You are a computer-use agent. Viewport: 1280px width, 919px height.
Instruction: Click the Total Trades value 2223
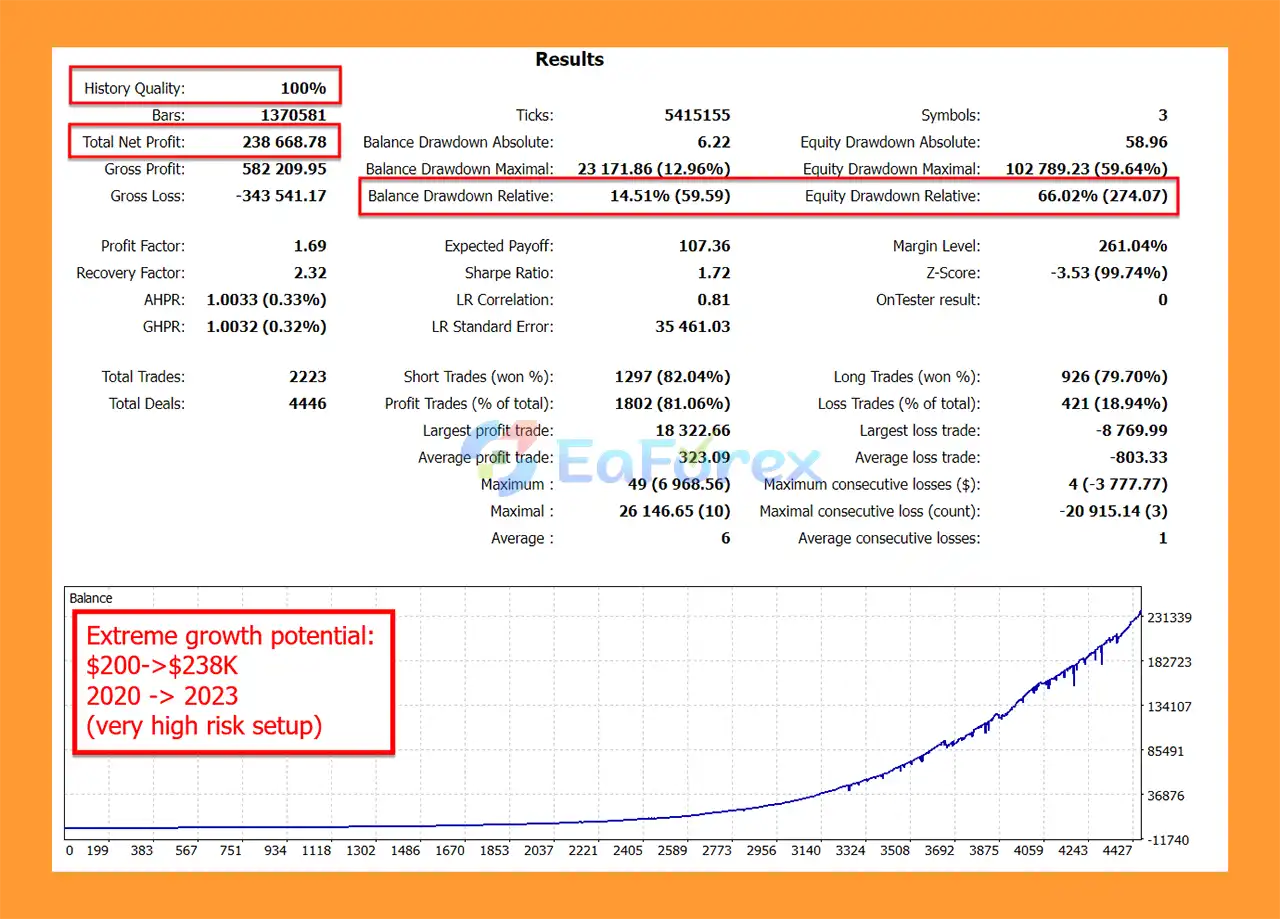click(x=307, y=377)
